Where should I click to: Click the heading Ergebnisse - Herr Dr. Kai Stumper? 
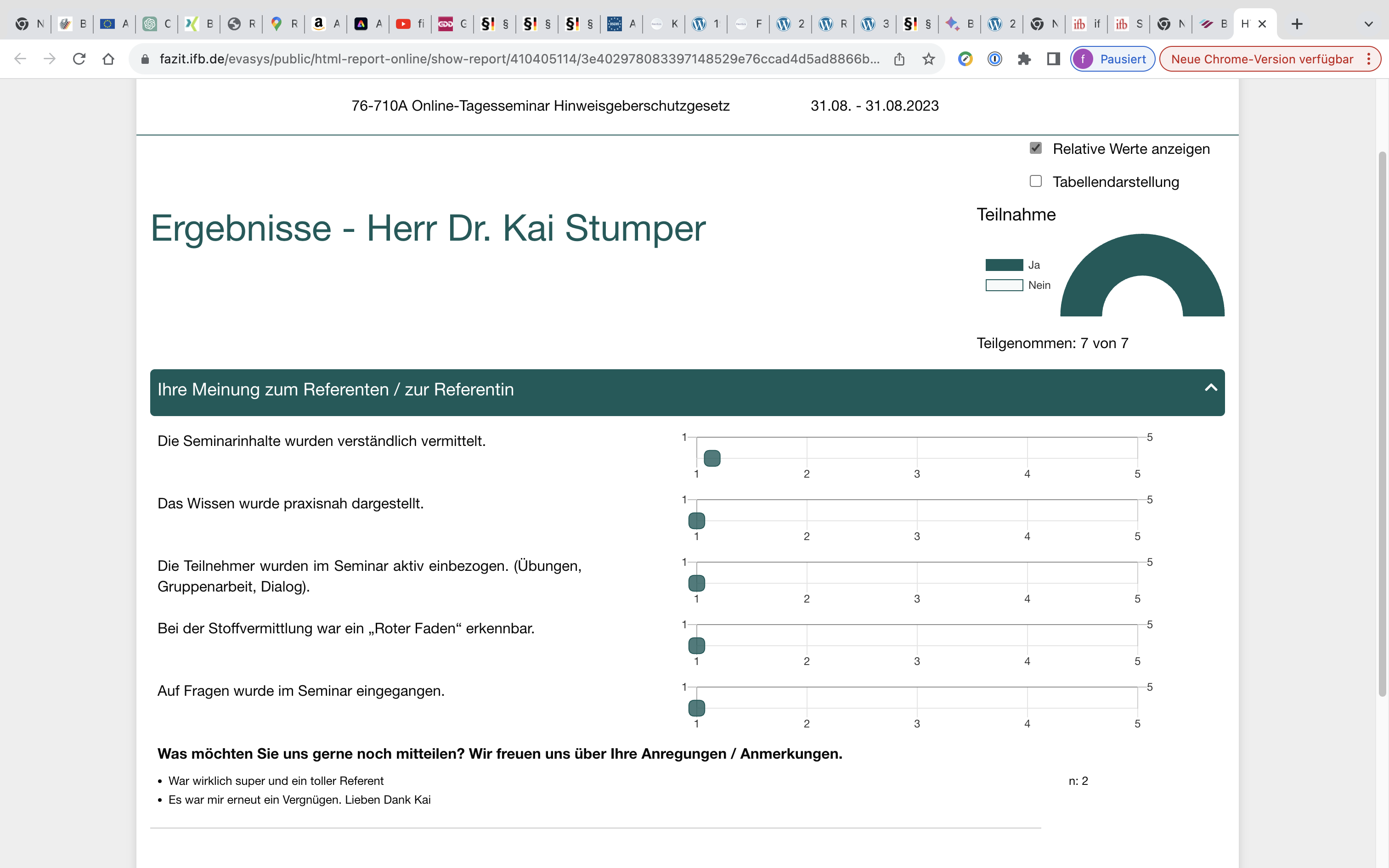click(428, 229)
